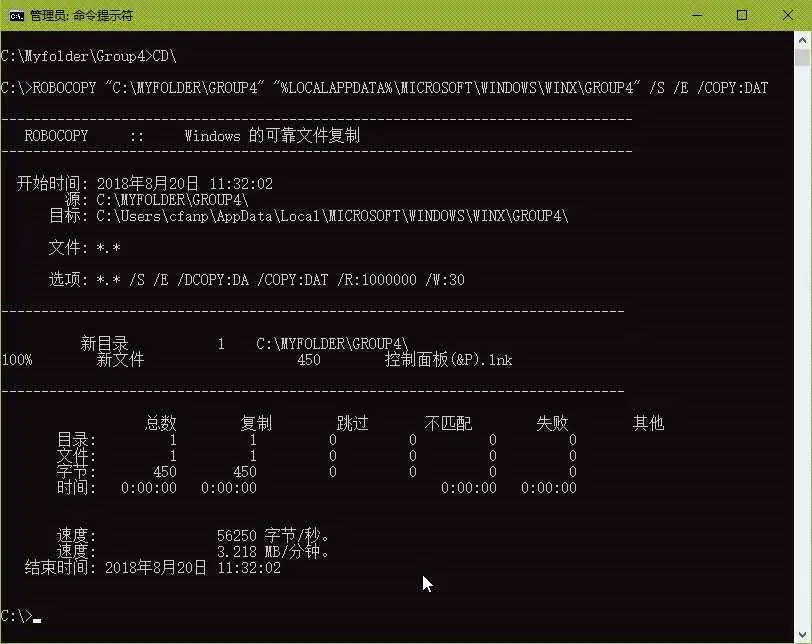Click the '失败' column header
This screenshot has width=812, height=644.
[552, 423]
